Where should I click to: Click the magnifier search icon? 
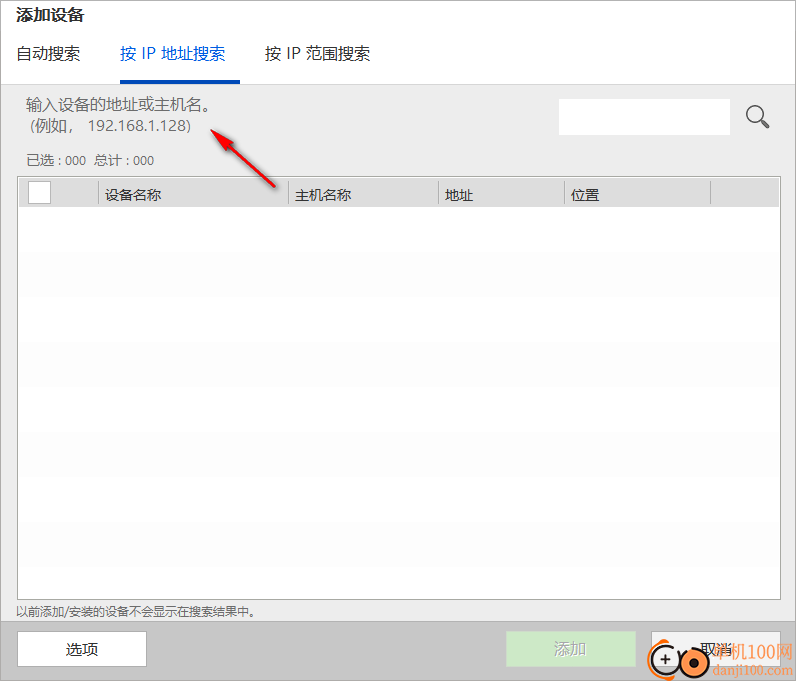coord(757,117)
